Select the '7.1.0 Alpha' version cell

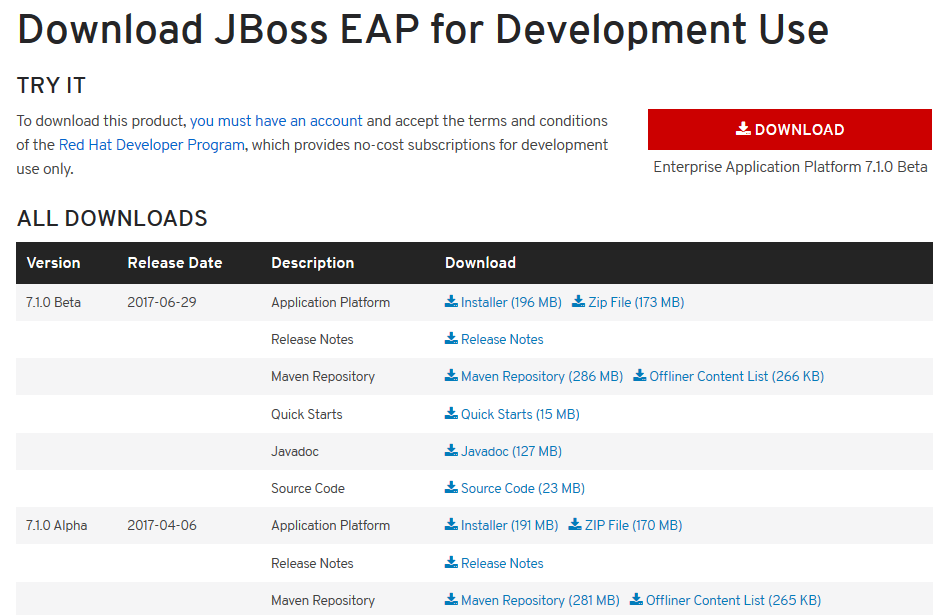57,525
